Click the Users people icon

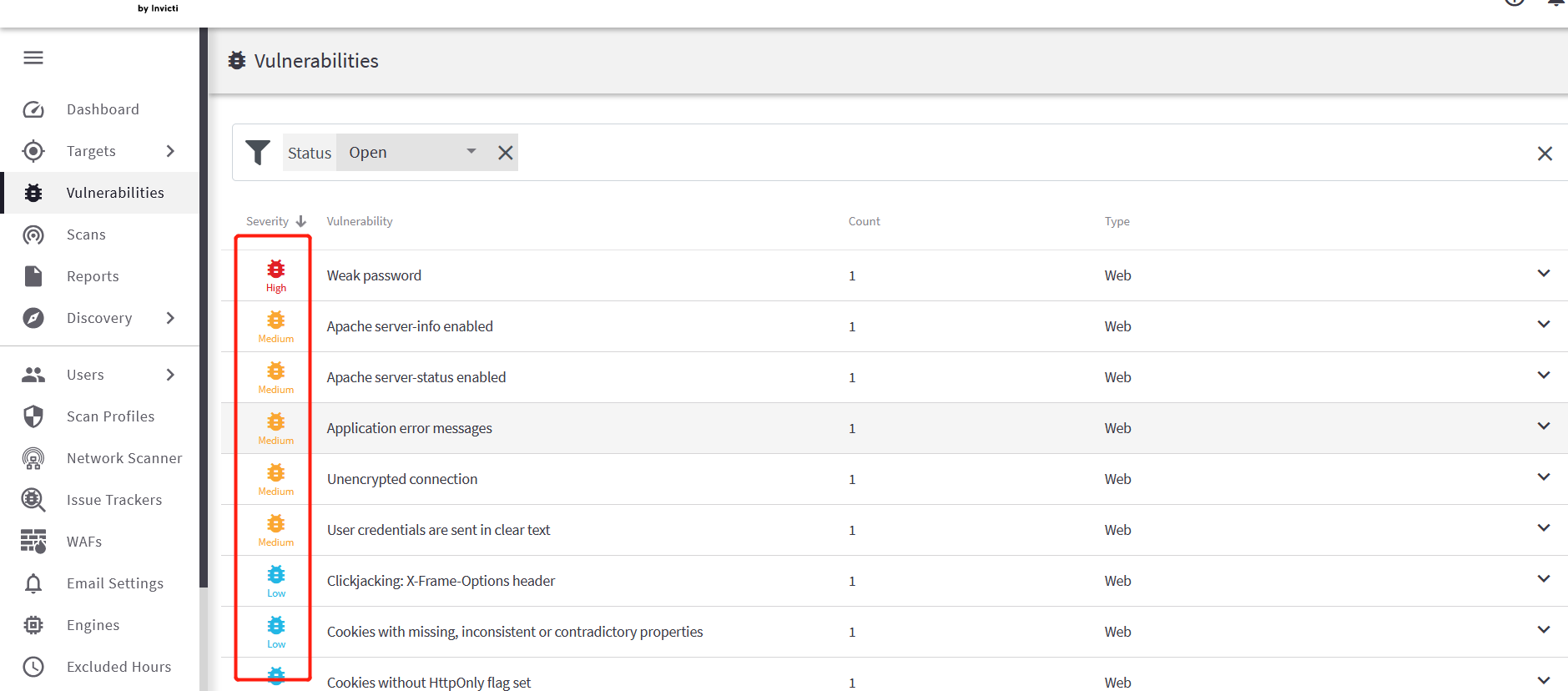pyautogui.click(x=33, y=375)
